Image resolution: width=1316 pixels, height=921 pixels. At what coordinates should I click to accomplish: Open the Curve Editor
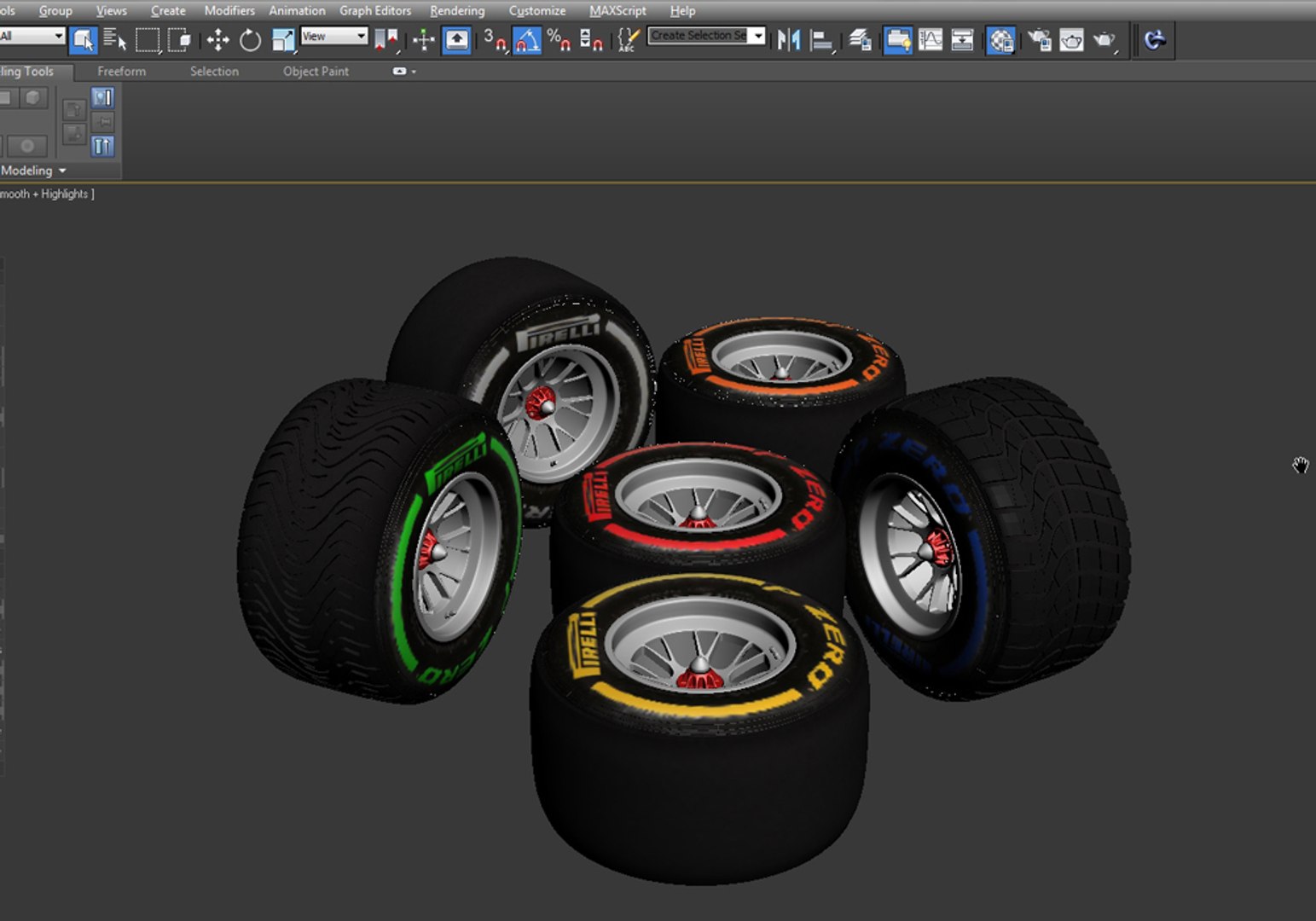930,39
